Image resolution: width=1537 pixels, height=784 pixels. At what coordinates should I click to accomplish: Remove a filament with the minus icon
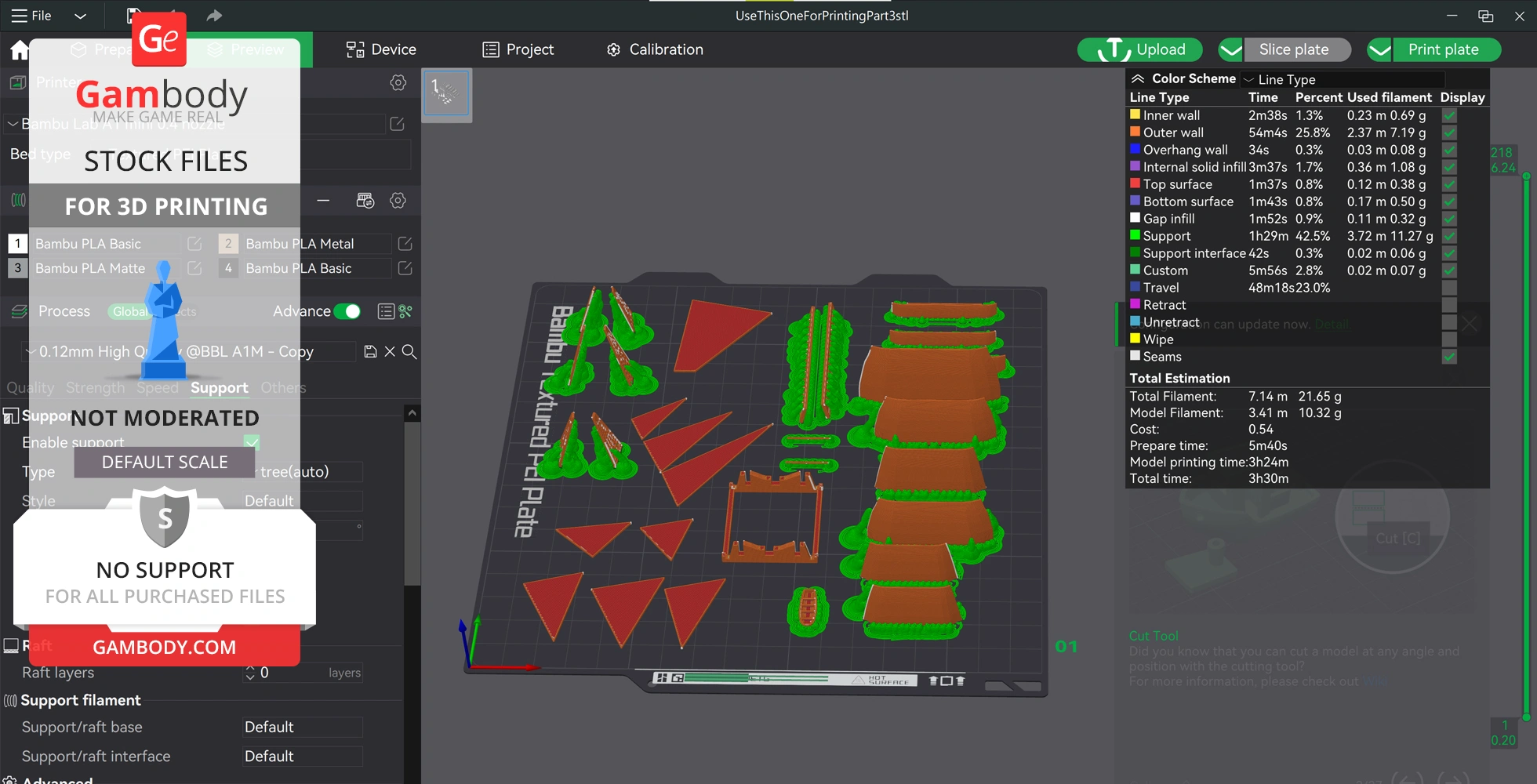[323, 201]
